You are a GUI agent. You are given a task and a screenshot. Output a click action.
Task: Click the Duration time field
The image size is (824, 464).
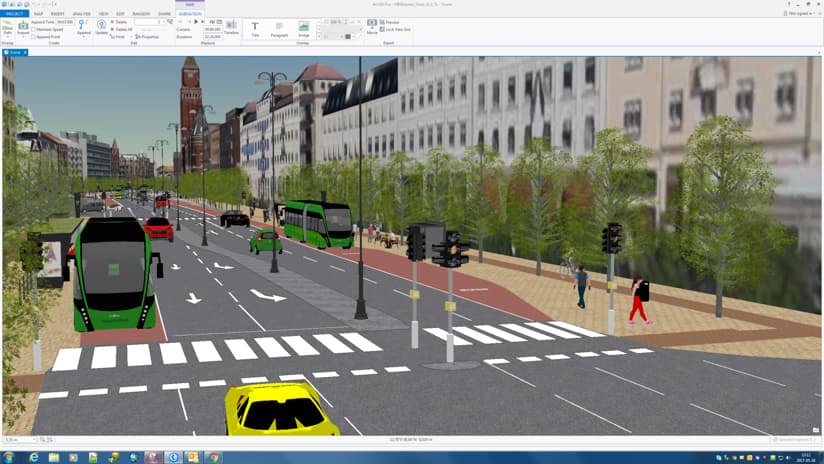[213, 37]
